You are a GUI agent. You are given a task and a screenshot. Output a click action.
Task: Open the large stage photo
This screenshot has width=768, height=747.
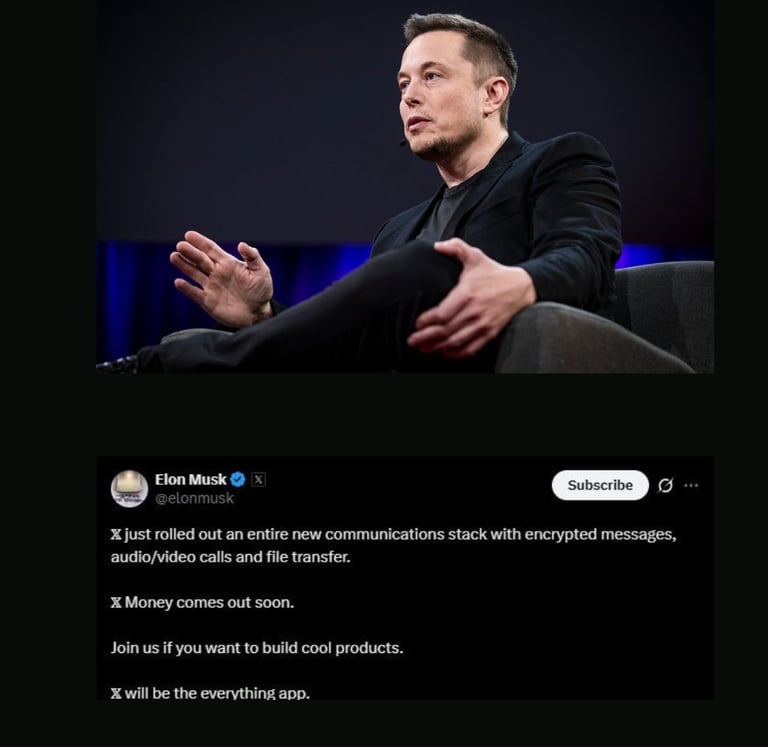(405, 186)
